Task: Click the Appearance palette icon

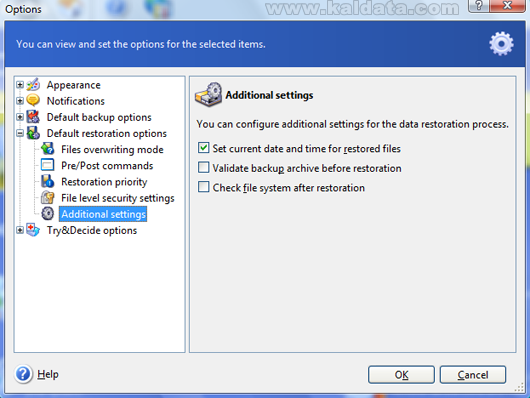Action: click(x=33, y=85)
